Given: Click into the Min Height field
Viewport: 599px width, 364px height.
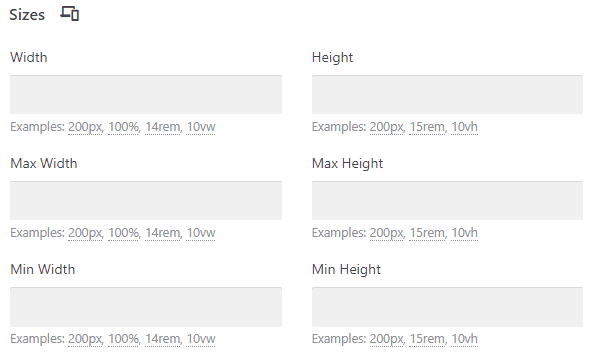Looking at the screenshot, I should 447,307.
